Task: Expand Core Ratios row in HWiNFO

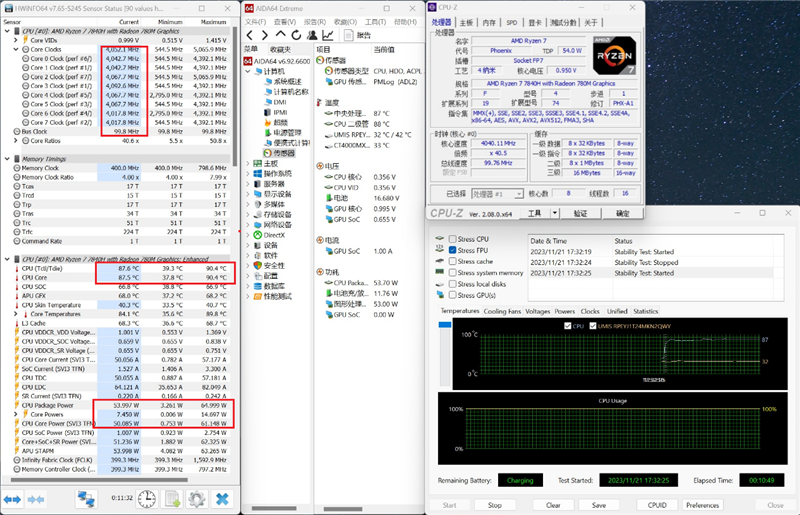Action: pyautogui.click(x=16, y=141)
